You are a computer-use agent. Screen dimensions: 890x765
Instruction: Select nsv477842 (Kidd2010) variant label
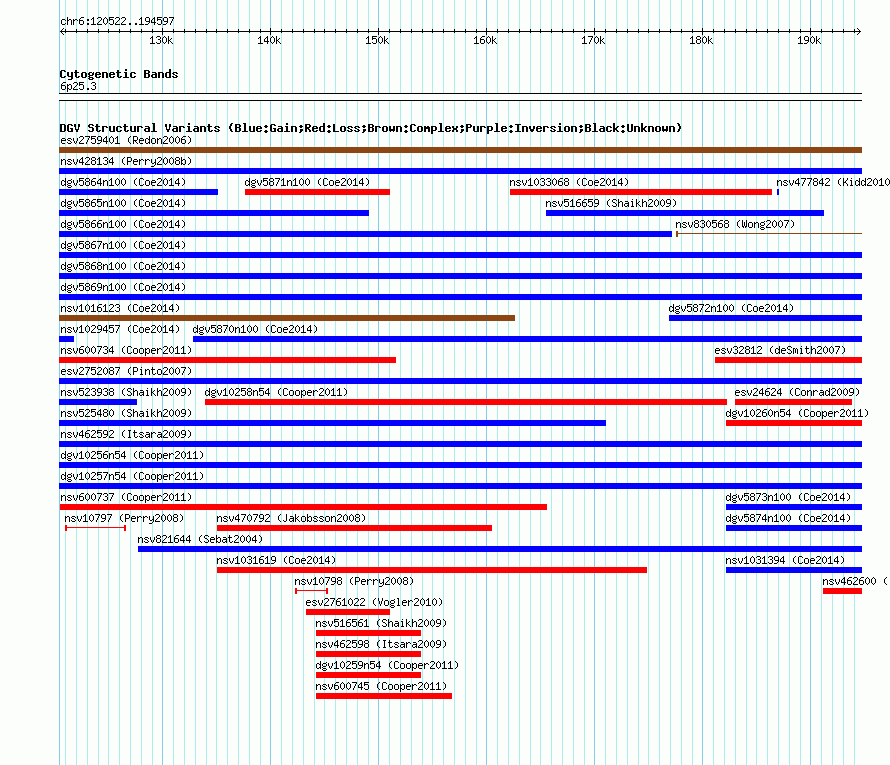coord(833,182)
